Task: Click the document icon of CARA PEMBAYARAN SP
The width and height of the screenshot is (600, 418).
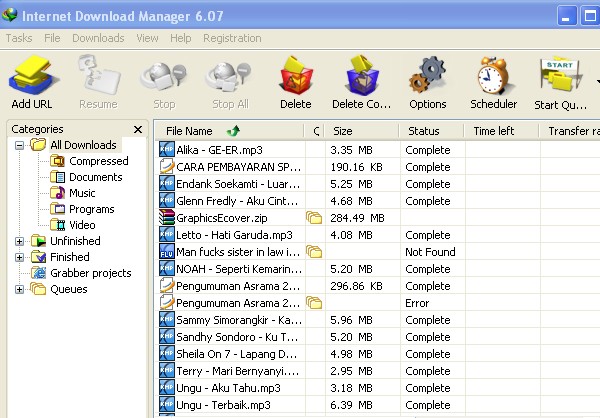Action: 167,167
